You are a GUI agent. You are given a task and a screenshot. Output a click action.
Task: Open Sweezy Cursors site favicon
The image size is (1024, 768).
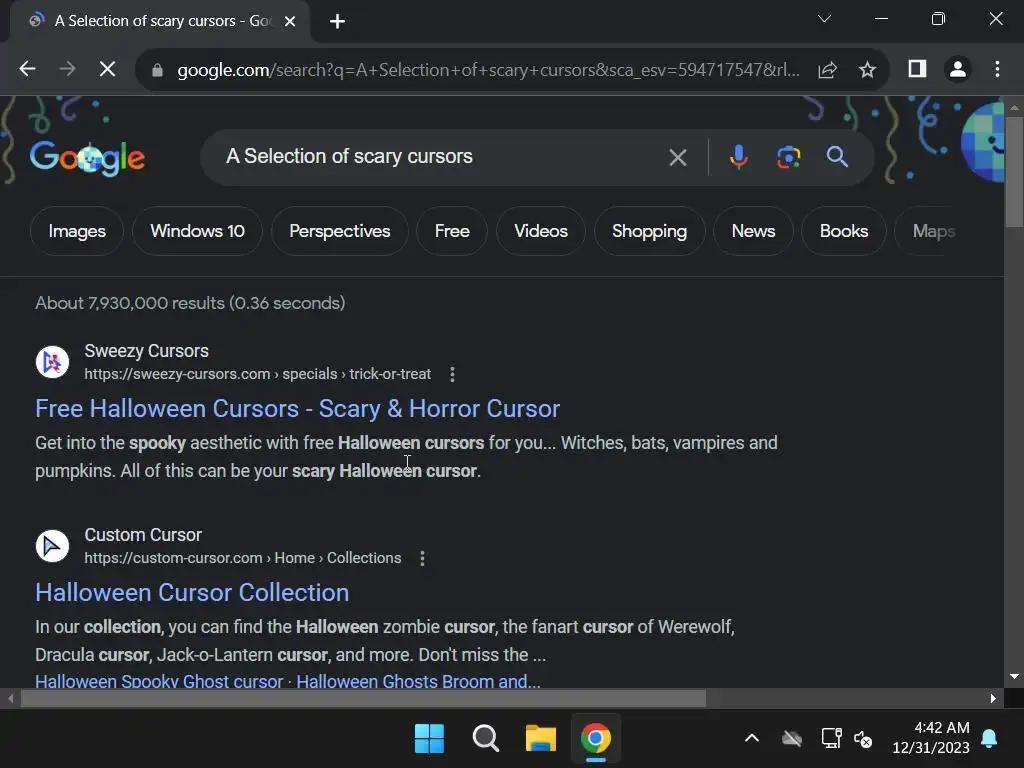click(x=52, y=362)
